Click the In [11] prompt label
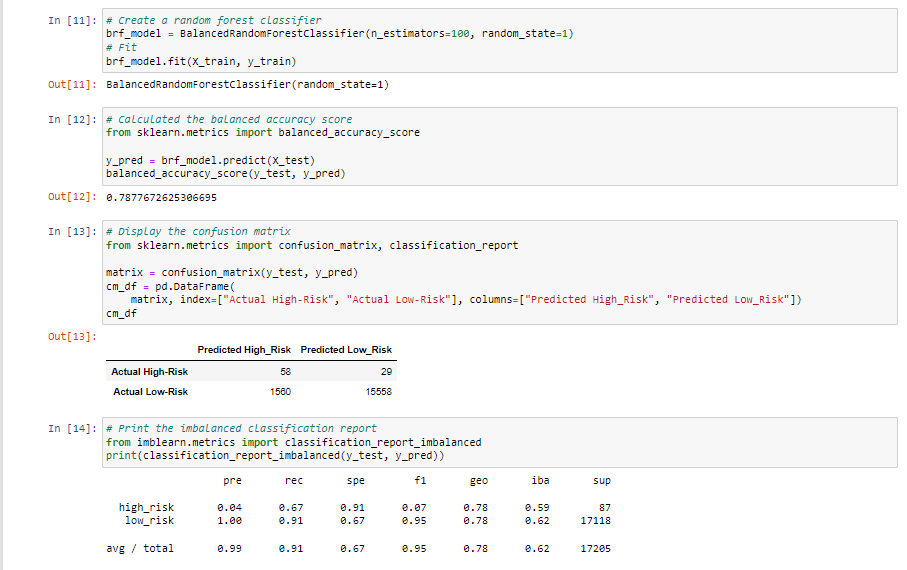The height and width of the screenshot is (570, 907). point(72,20)
